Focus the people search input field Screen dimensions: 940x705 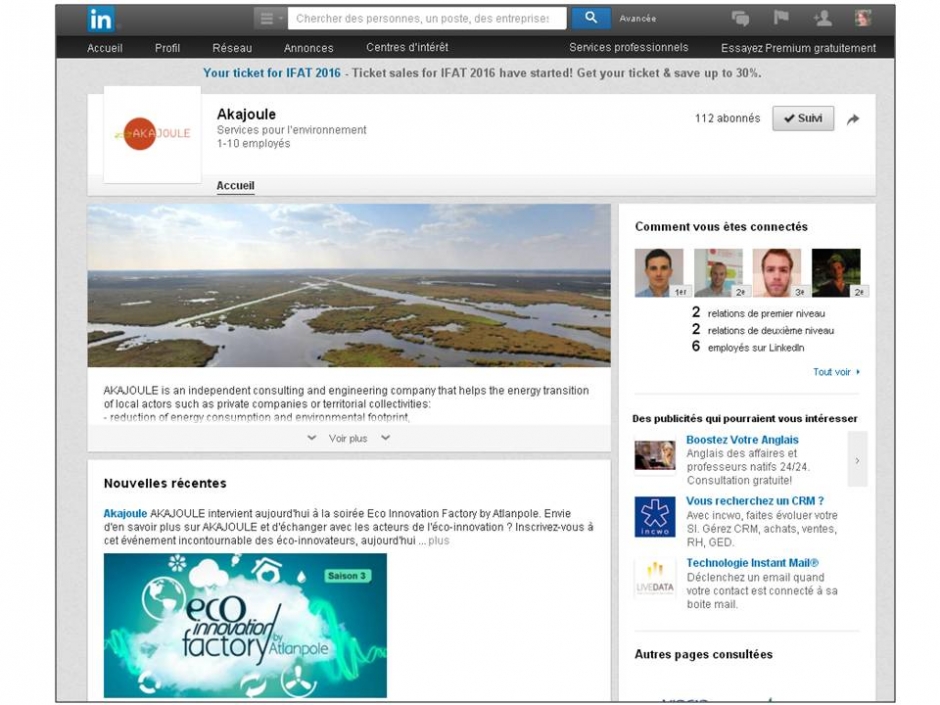[426, 19]
